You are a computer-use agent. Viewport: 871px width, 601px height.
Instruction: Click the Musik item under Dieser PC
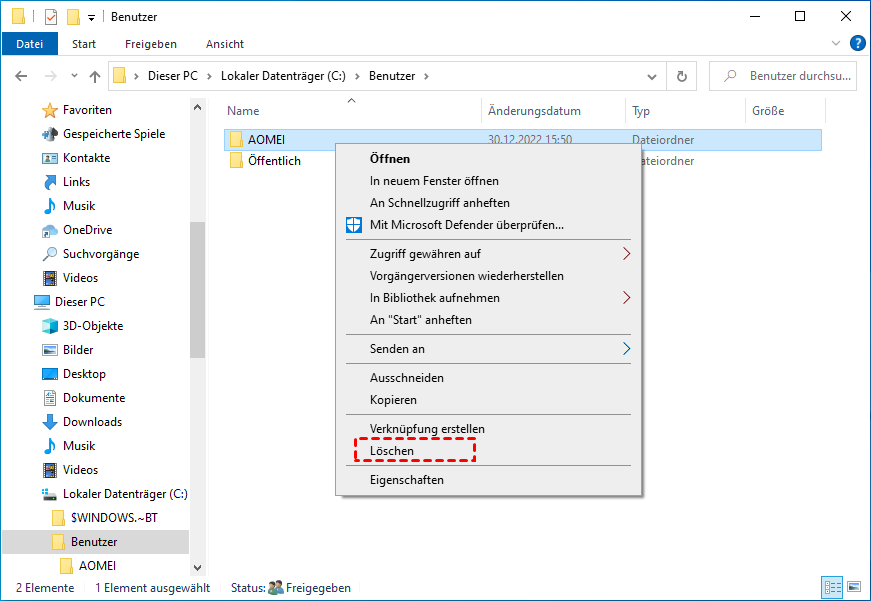tap(69, 446)
